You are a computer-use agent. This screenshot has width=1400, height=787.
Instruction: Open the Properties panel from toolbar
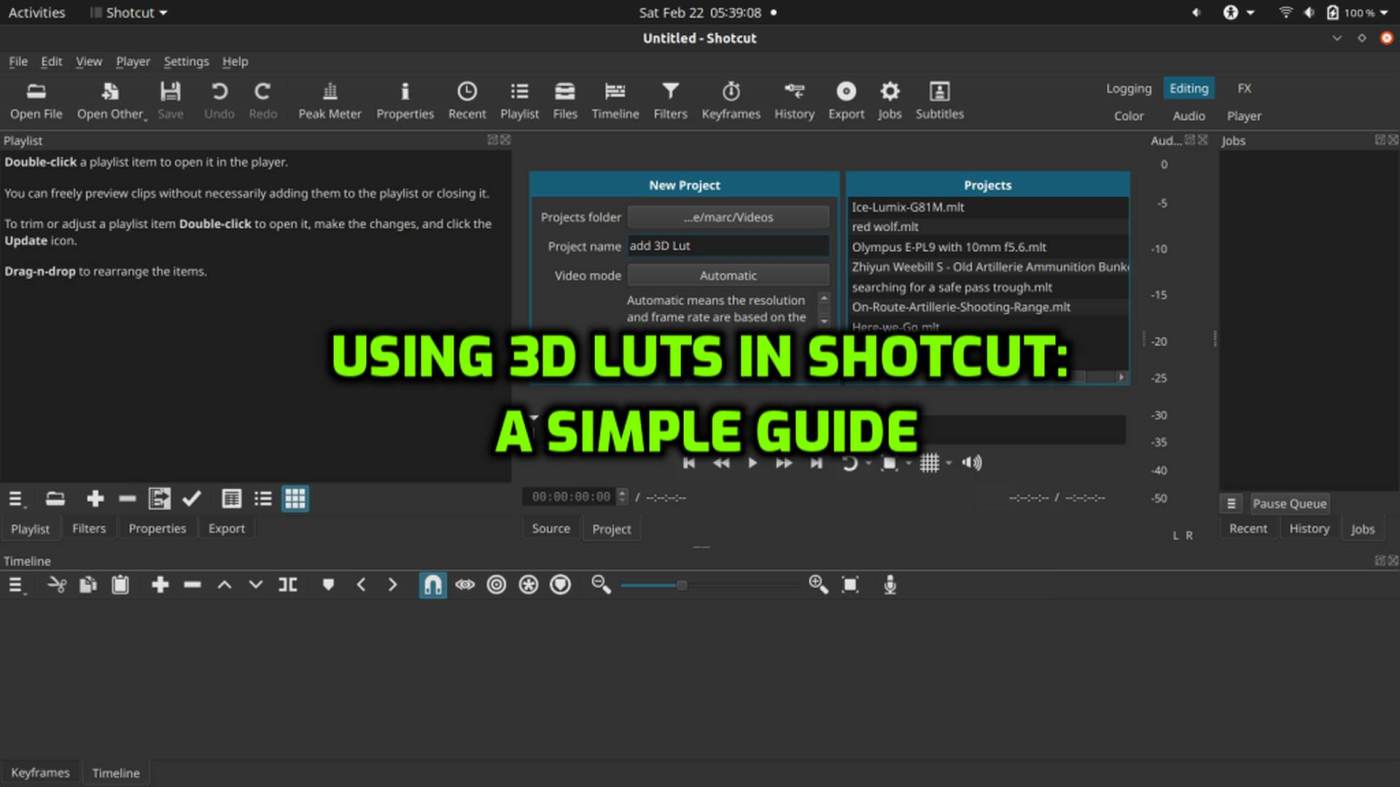click(x=405, y=101)
